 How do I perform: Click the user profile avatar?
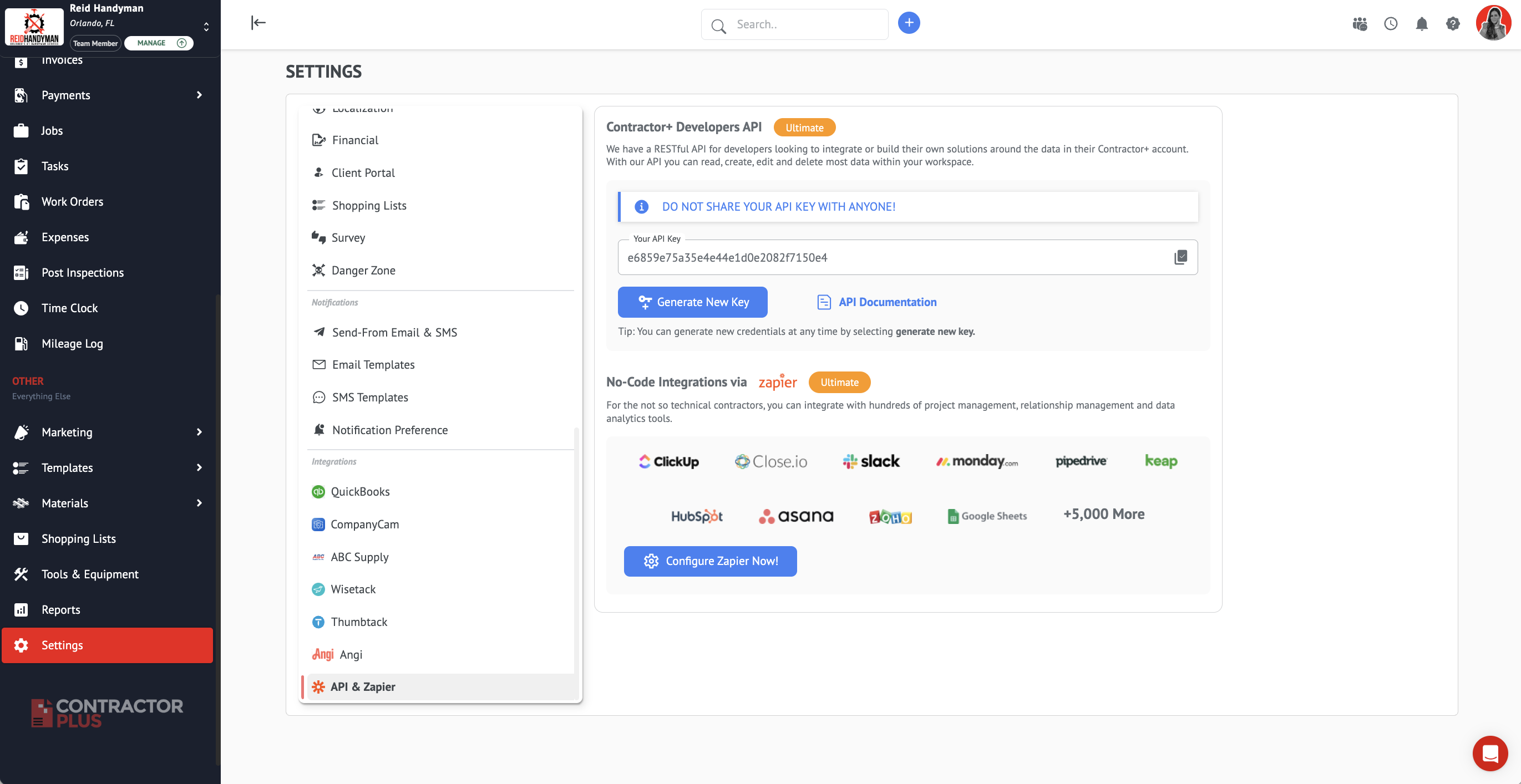[1493, 23]
